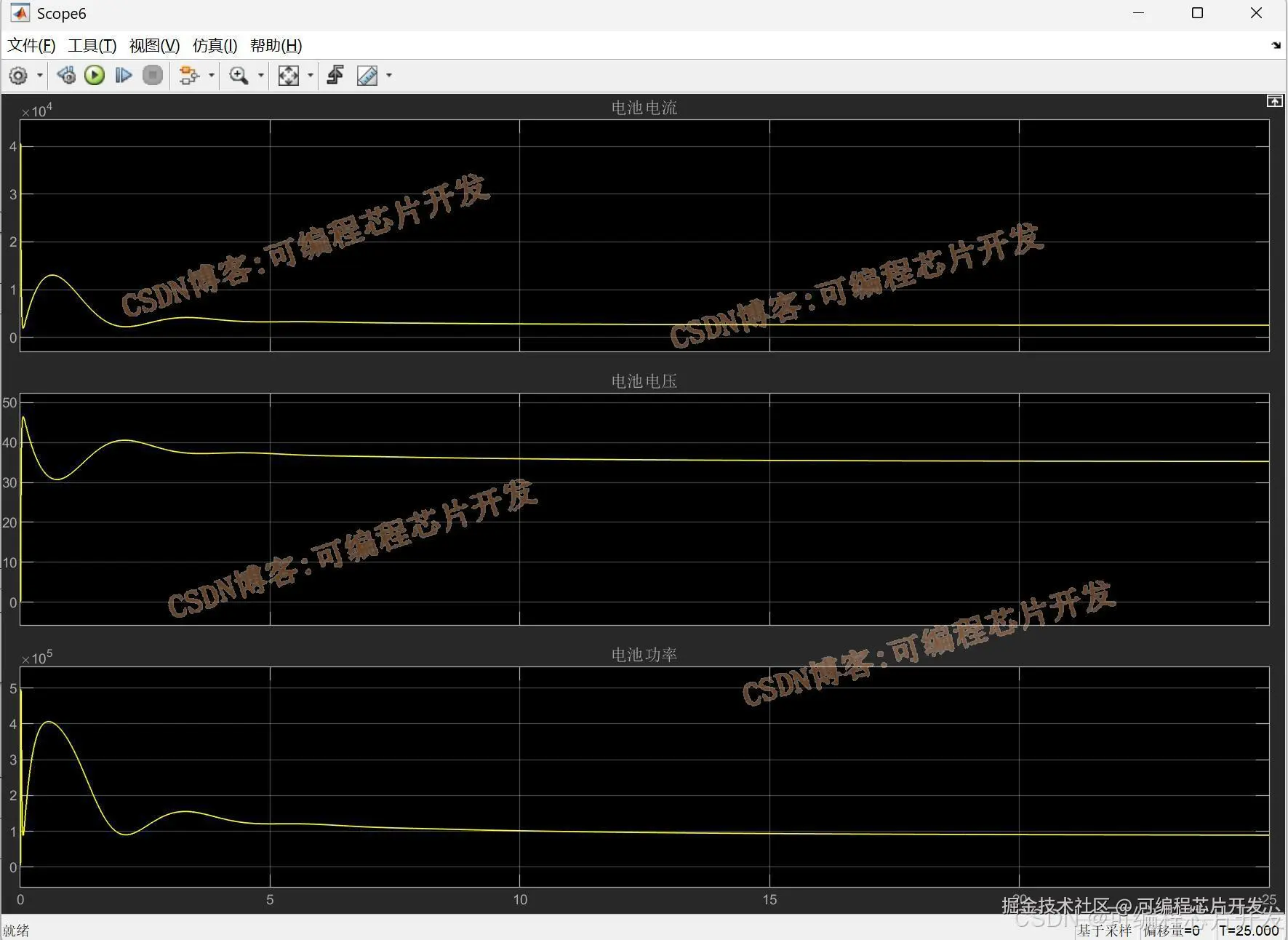The width and height of the screenshot is (1288, 940).
Task: Open the 视图(V) menu
Action: (154, 46)
